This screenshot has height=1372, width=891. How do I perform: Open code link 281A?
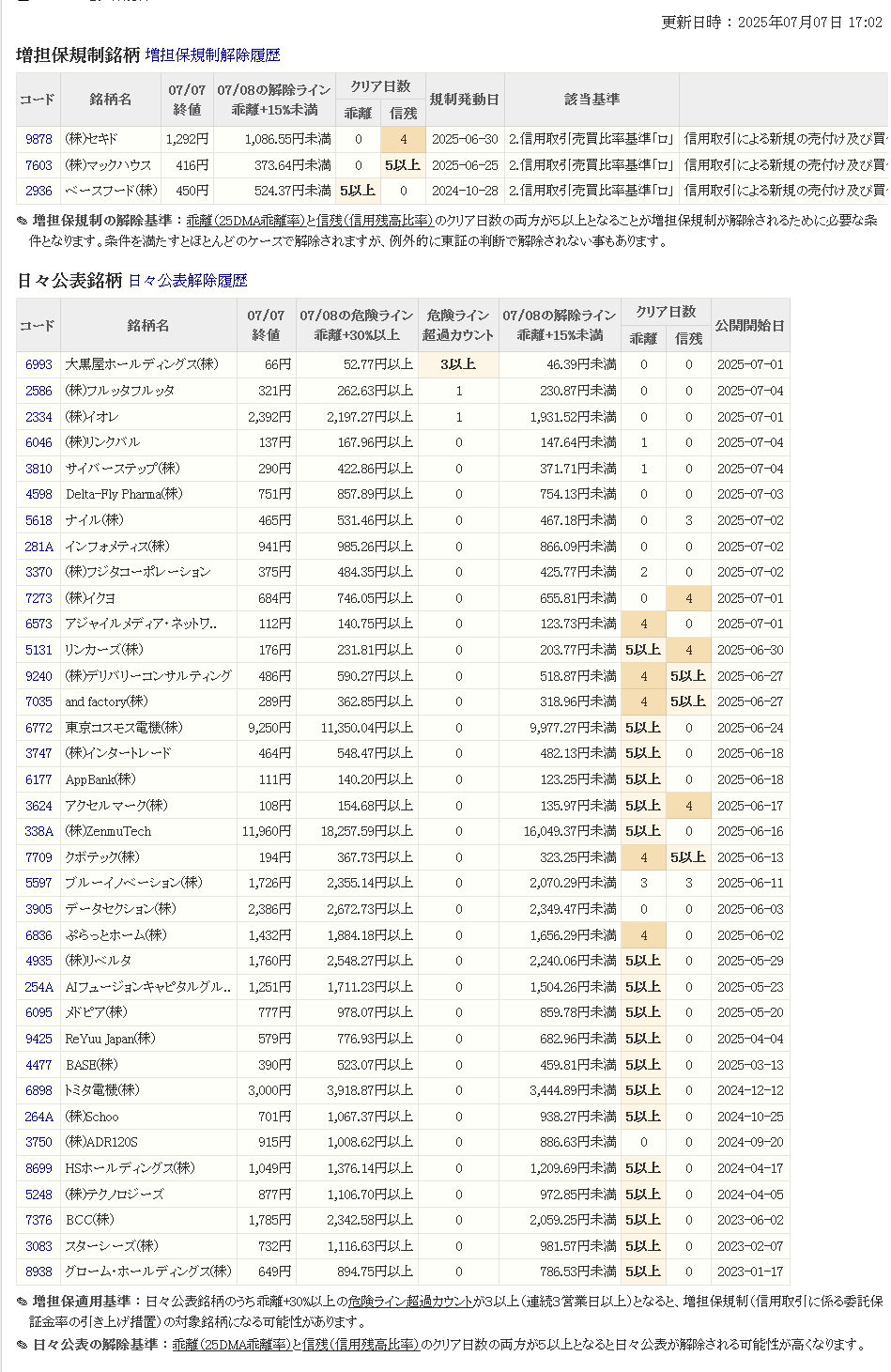[38, 547]
